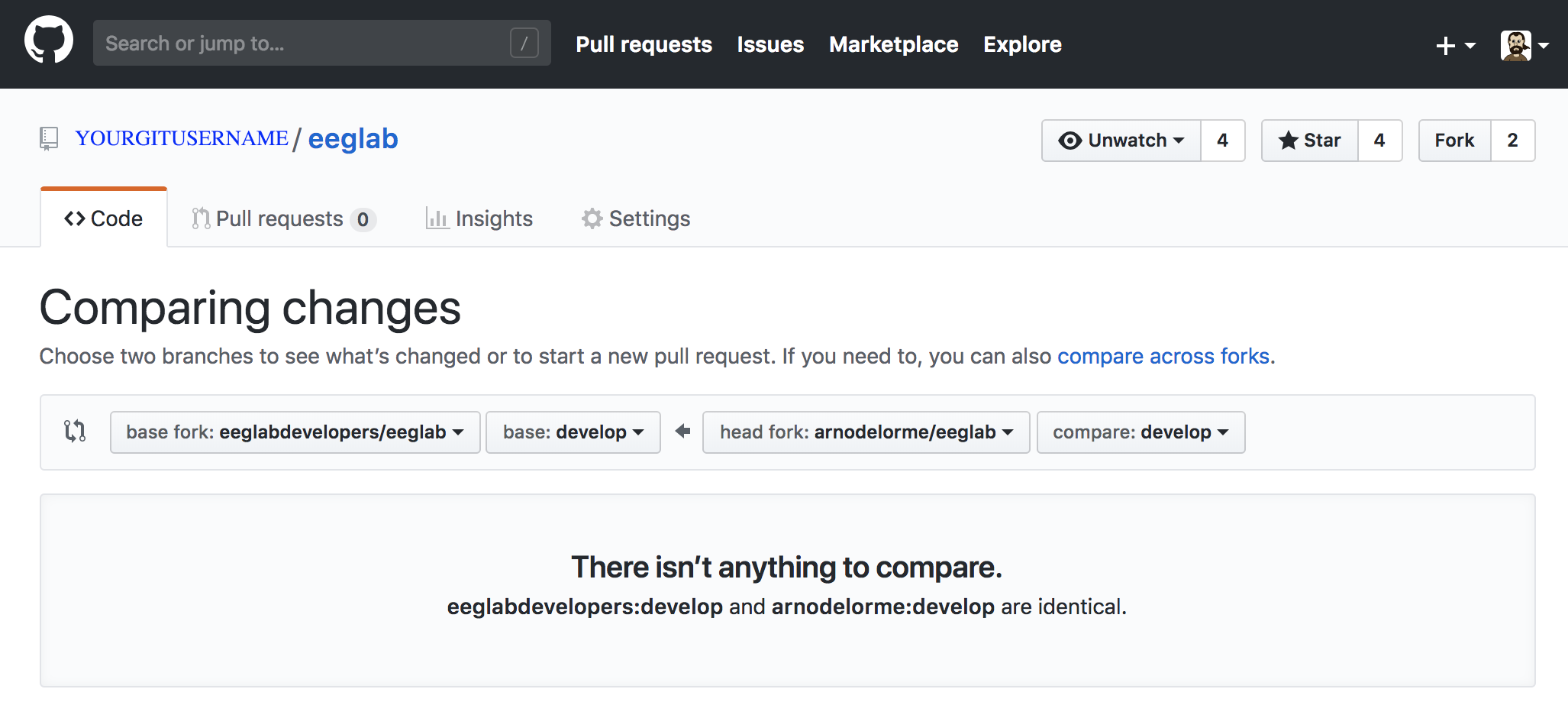Click the GitHub Octocat logo

(49, 41)
